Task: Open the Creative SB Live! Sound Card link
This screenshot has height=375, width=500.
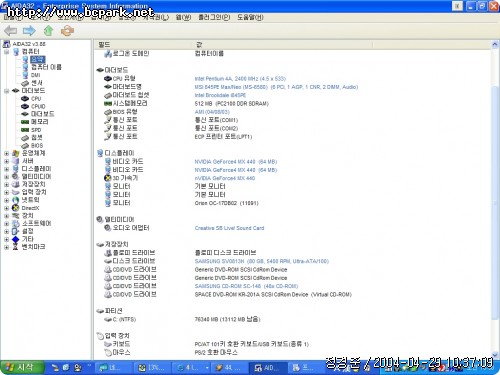Action: point(229,228)
